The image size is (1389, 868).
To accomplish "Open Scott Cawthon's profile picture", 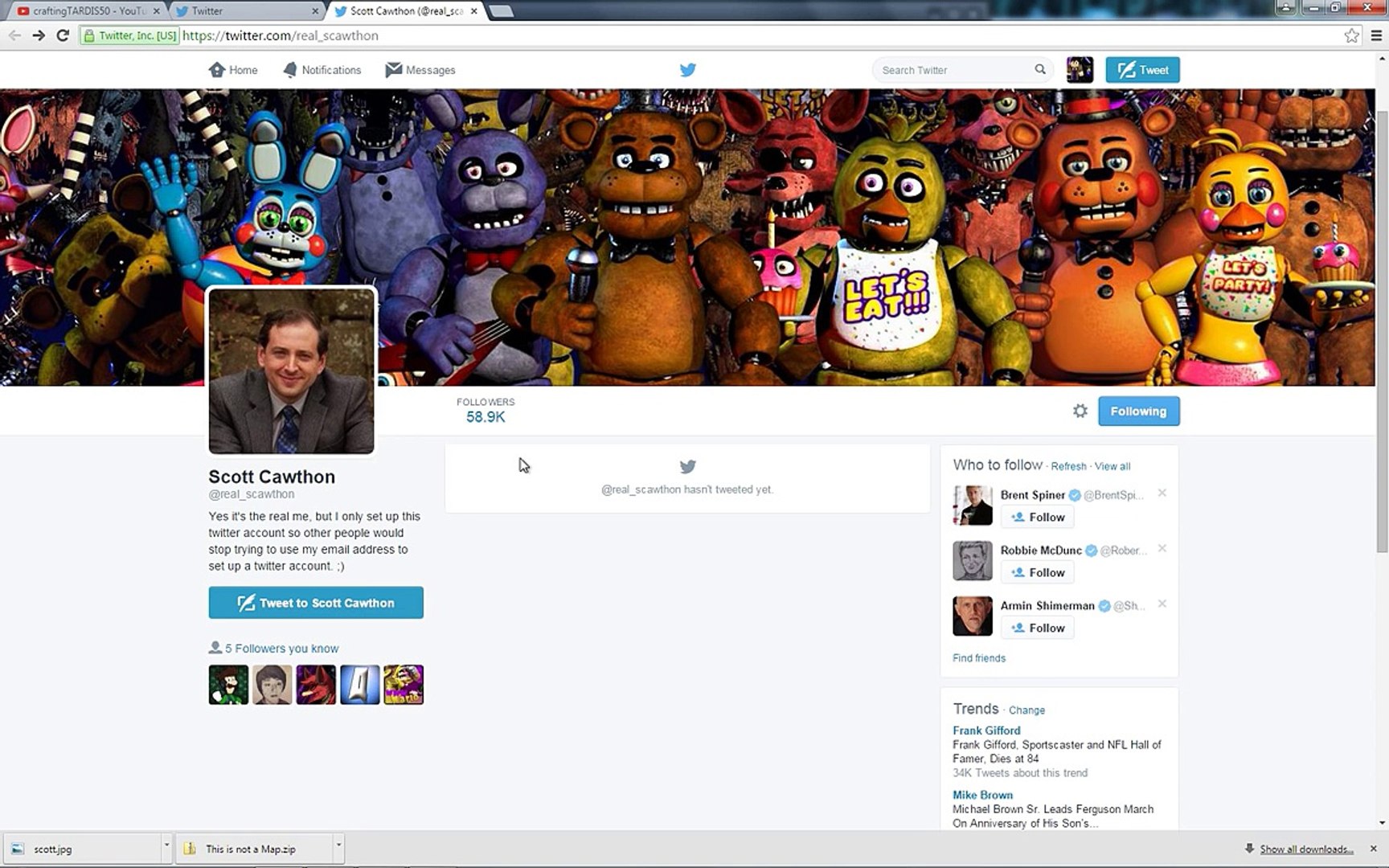I will [291, 371].
